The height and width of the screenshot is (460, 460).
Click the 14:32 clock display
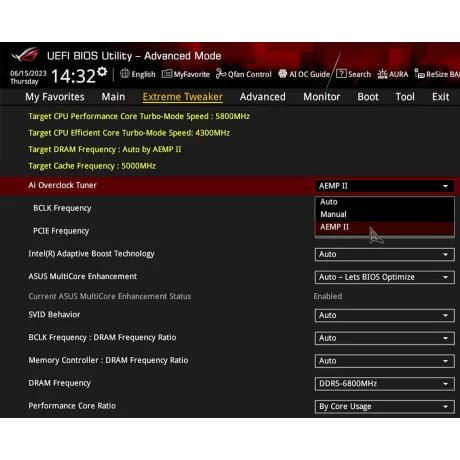click(73, 76)
